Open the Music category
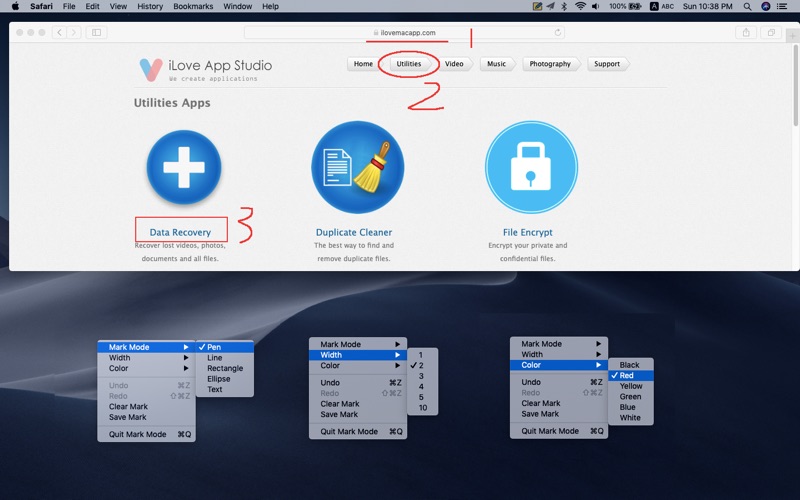 496,64
